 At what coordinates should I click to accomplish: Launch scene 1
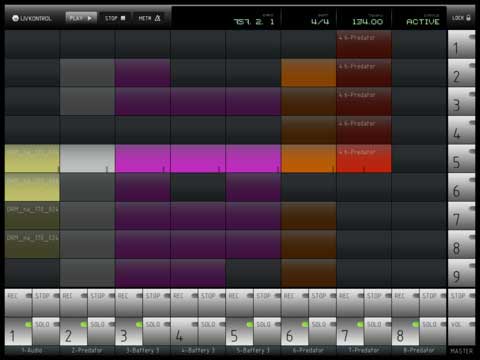pyautogui.click(x=461, y=45)
